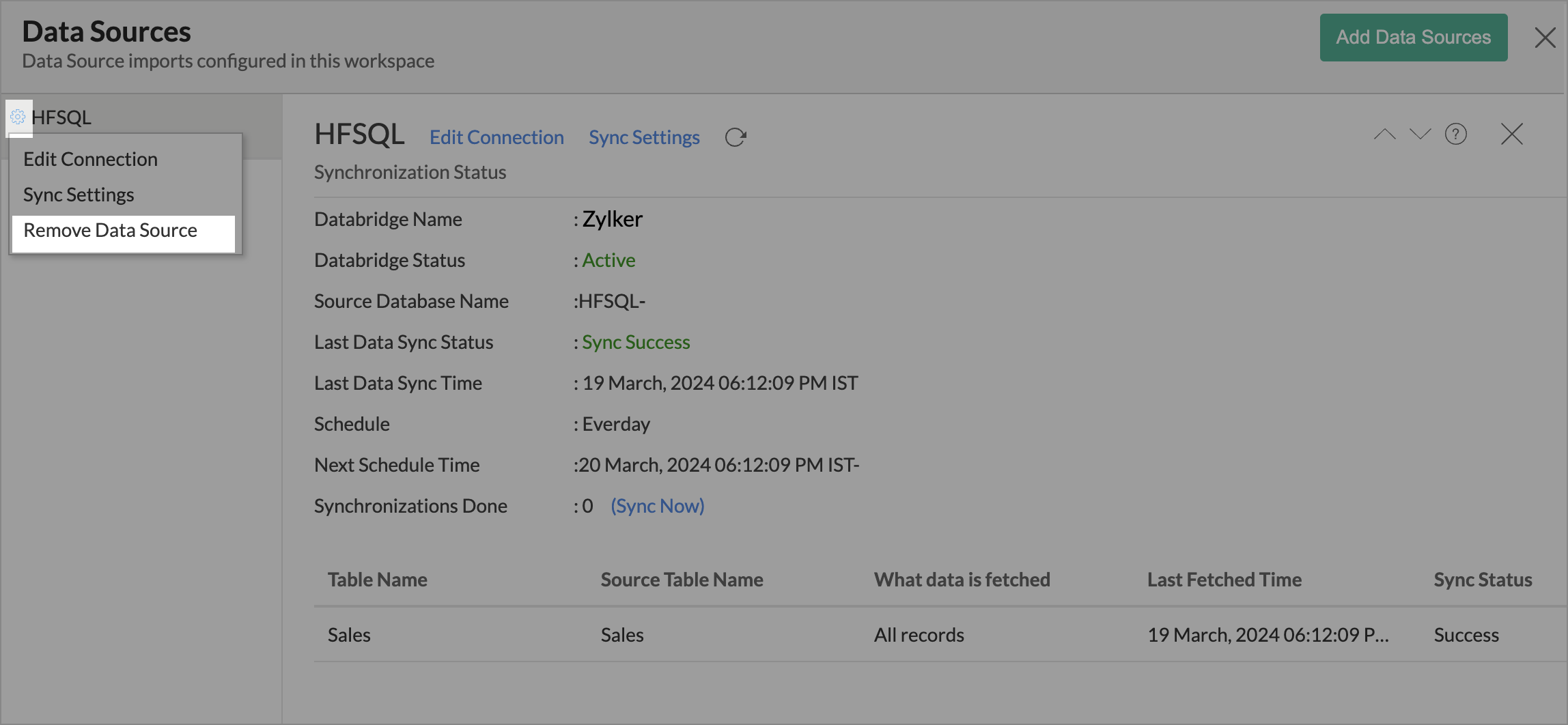Click the truncated last fetched time cell
The width and height of the screenshot is (1568, 725).
1268,635
